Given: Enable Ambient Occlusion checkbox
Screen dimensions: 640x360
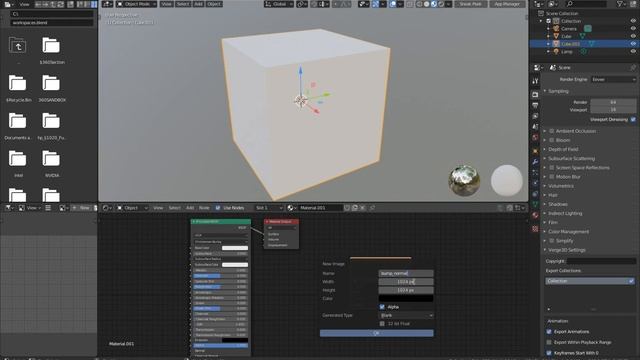Looking at the screenshot, I should (x=552, y=131).
